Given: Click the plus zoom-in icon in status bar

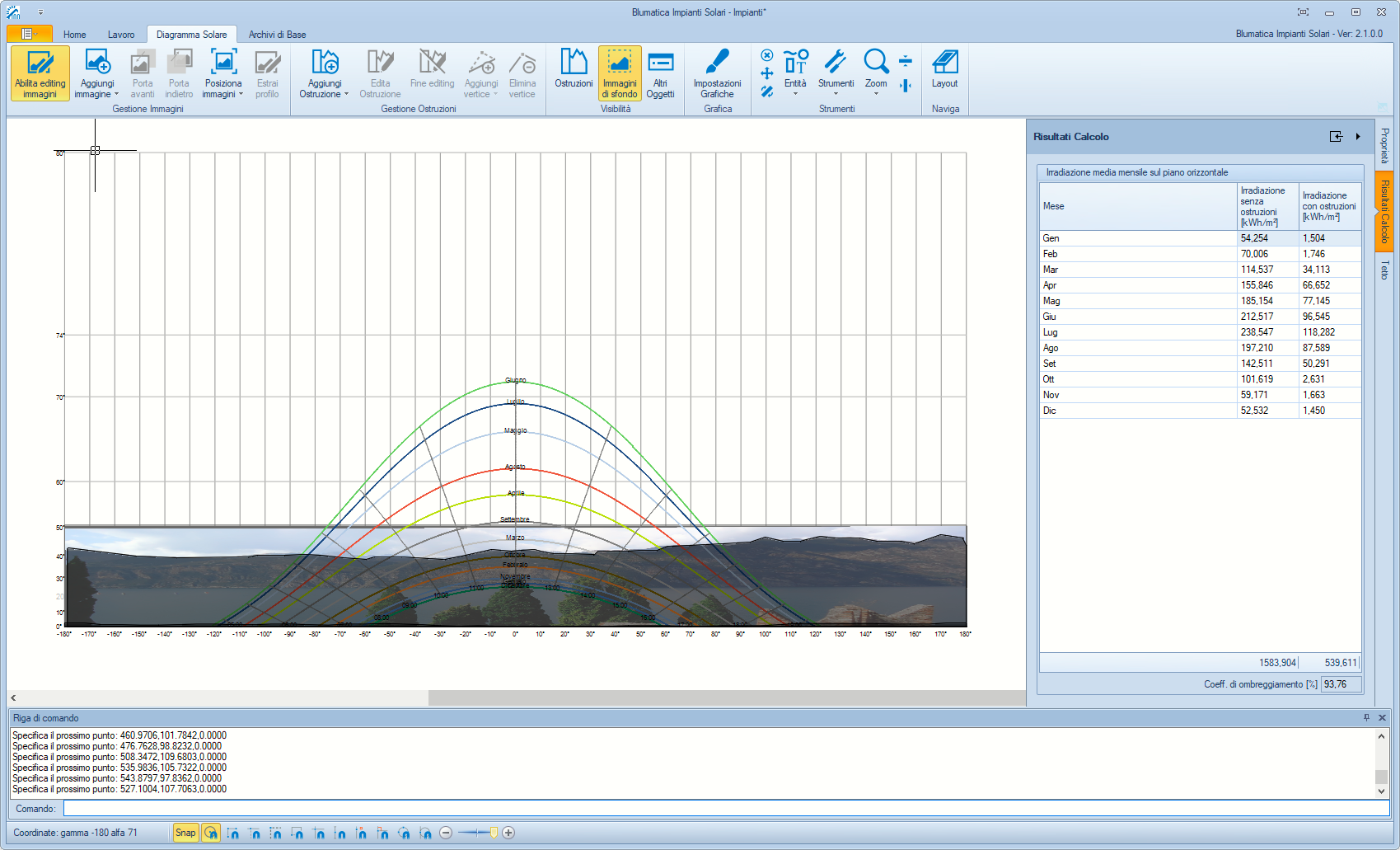Looking at the screenshot, I should pyautogui.click(x=508, y=833).
